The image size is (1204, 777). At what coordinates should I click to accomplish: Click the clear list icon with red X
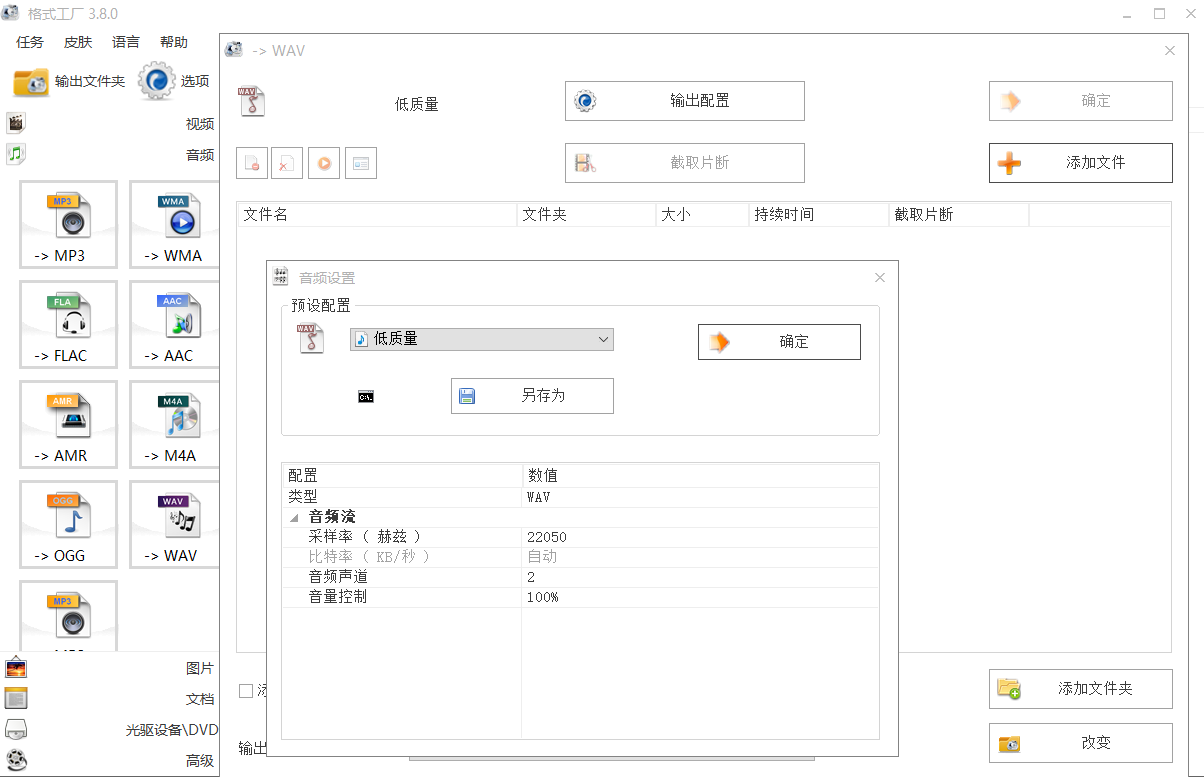(287, 163)
